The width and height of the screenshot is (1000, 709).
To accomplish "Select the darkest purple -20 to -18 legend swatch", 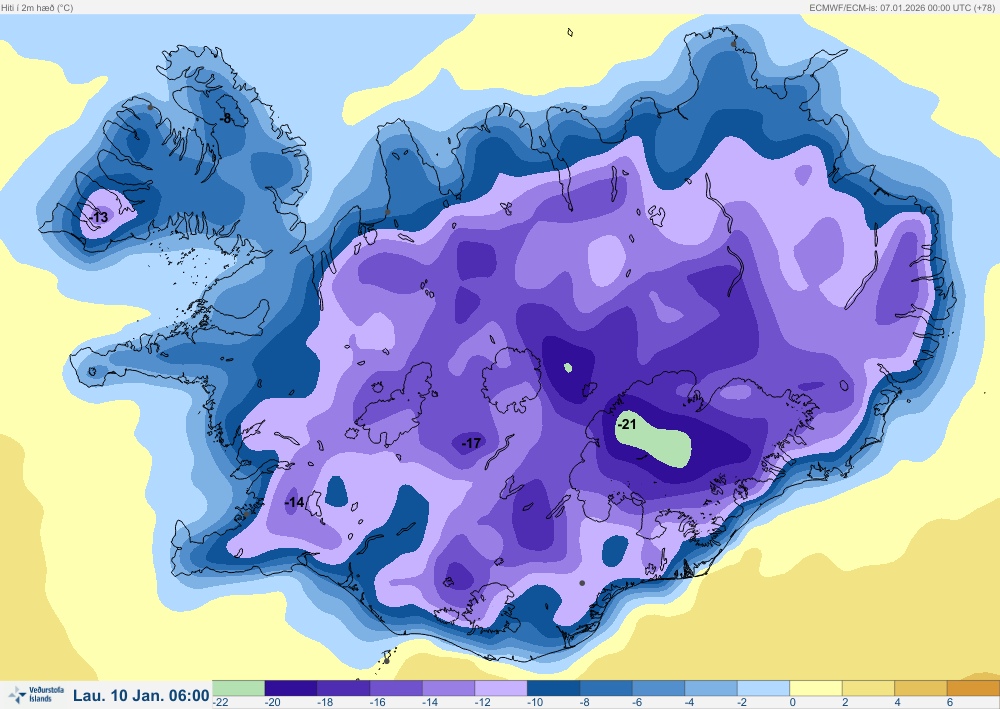I will [x=290, y=688].
